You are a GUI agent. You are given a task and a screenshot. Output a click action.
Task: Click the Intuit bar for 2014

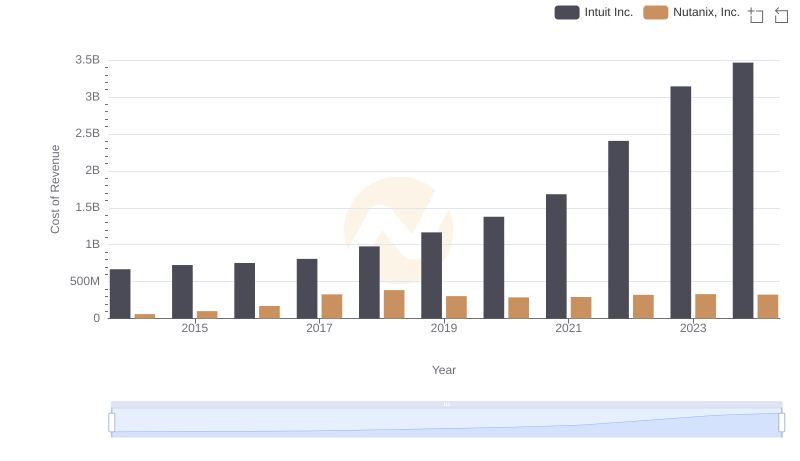tap(120, 294)
